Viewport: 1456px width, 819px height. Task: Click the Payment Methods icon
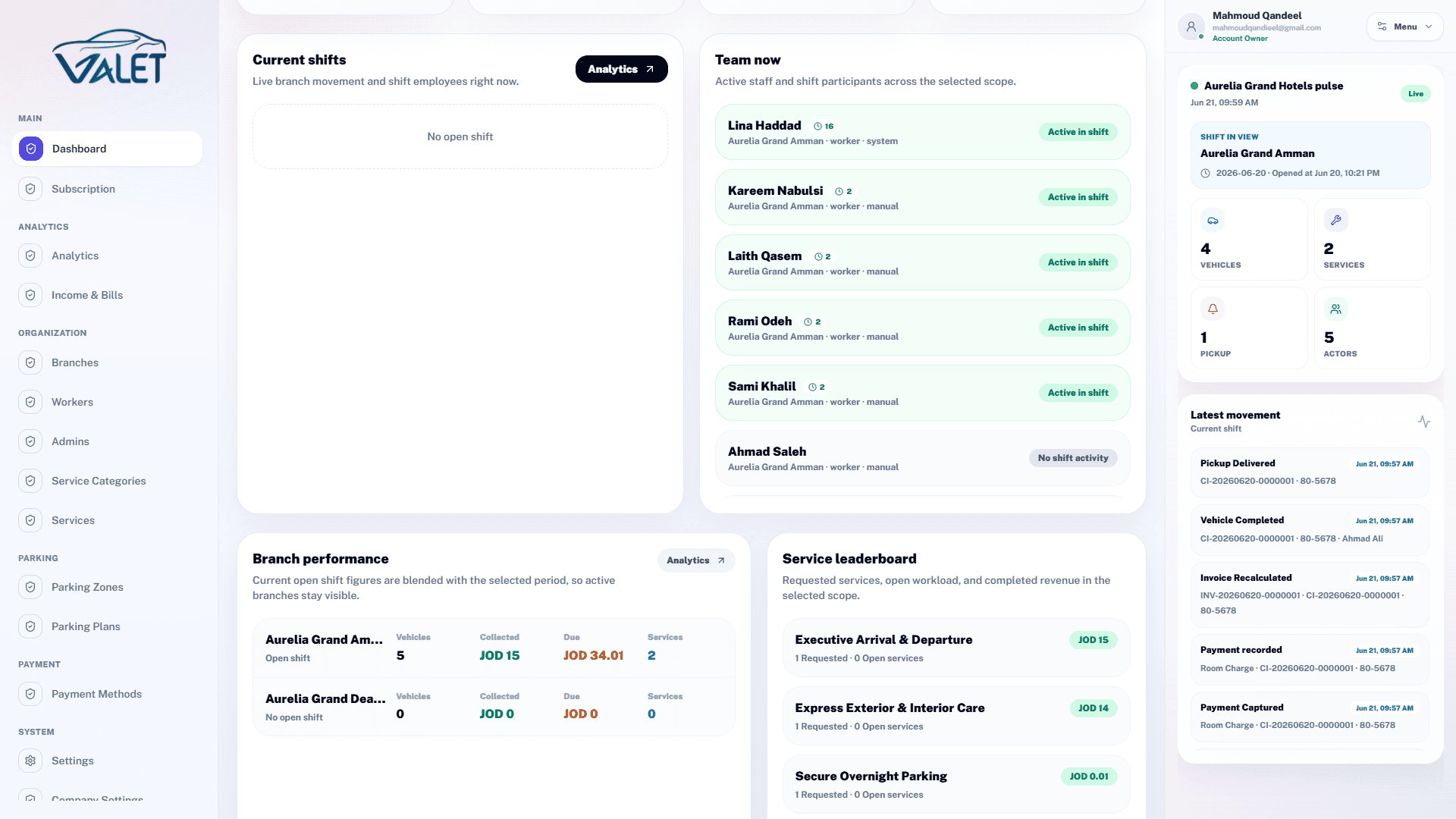[30, 694]
